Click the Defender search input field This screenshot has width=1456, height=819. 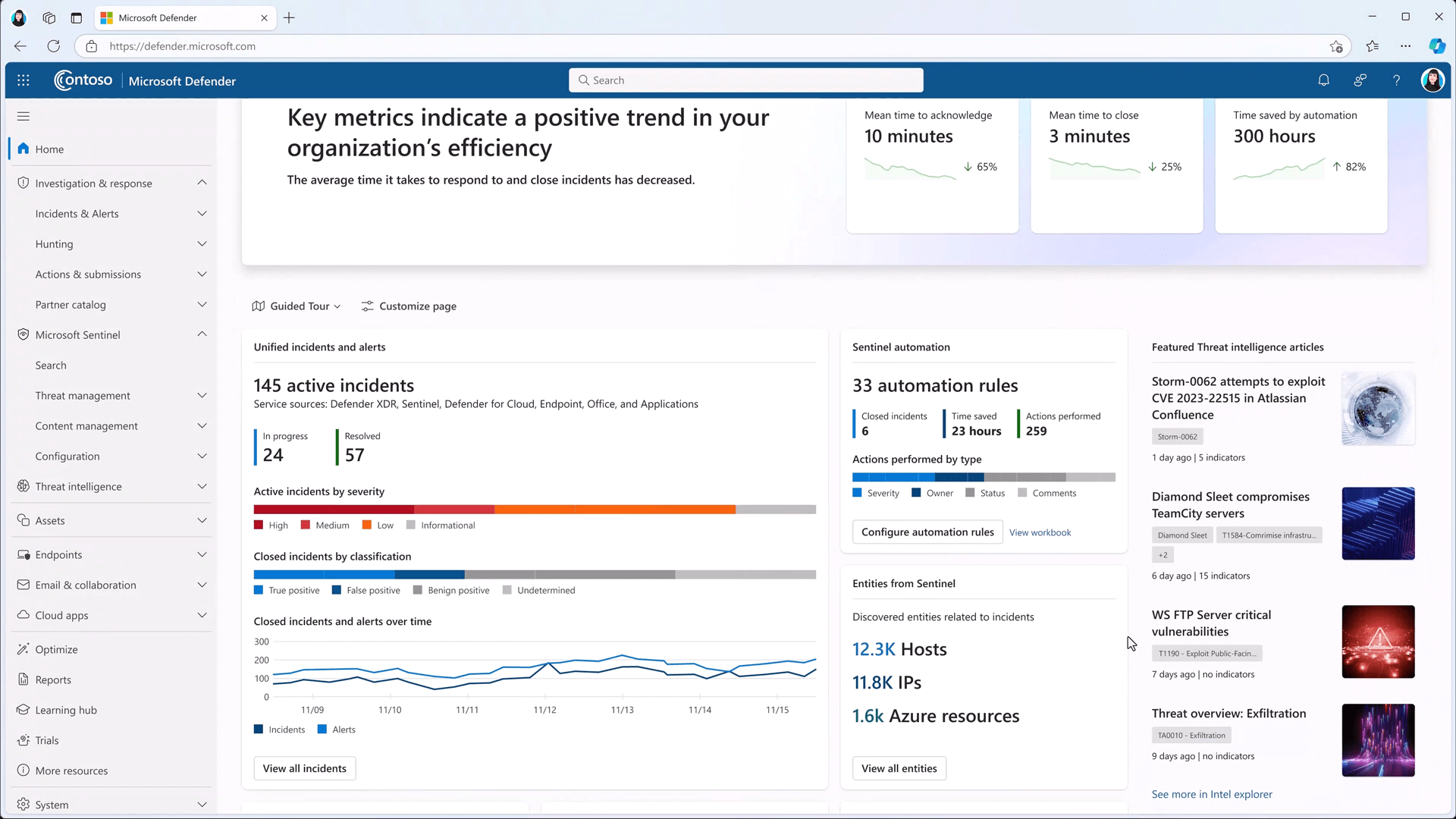tap(746, 80)
